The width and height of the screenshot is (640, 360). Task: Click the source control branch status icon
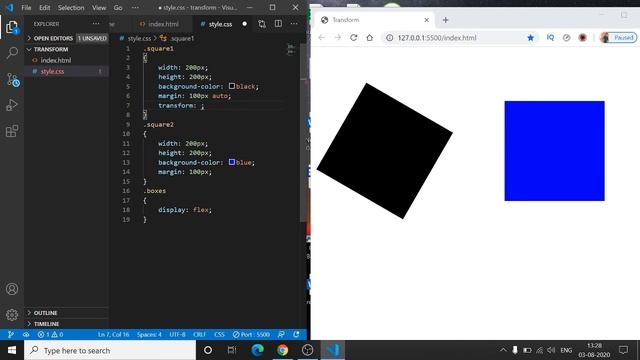11,334
